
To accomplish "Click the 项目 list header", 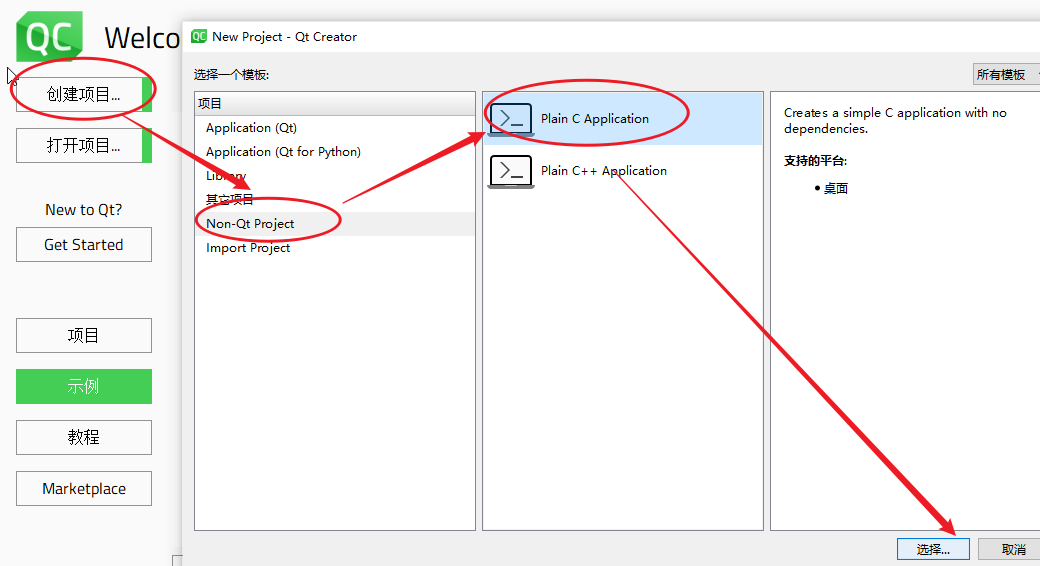I will (x=335, y=104).
